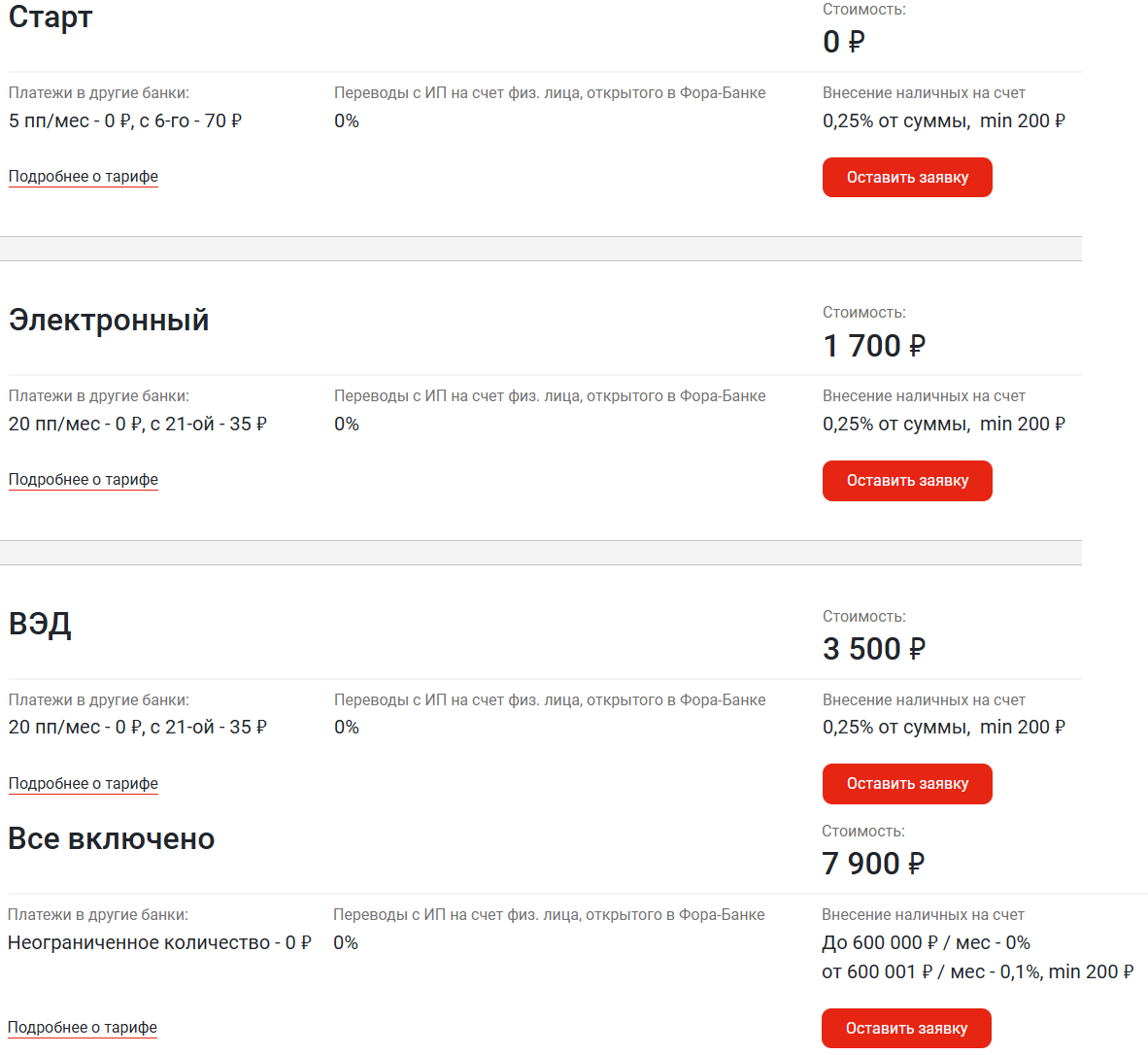The width and height of the screenshot is (1148, 1055).
Task: Click 'Оставить заявку' for the Электронный tariff
Action: pyautogui.click(x=907, y=480)
